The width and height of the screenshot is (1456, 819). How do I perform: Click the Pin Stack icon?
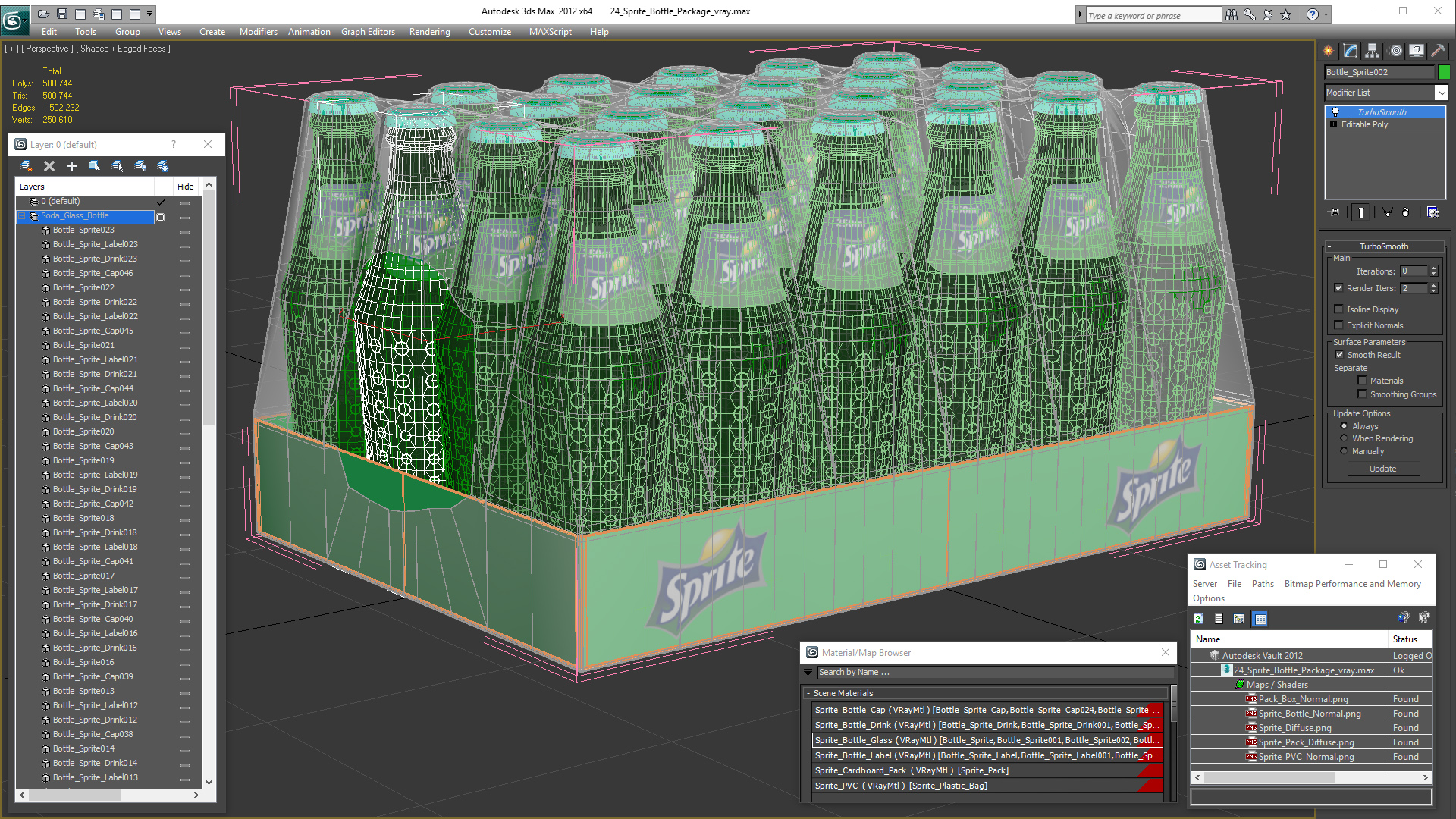(x=1335, y=212)
